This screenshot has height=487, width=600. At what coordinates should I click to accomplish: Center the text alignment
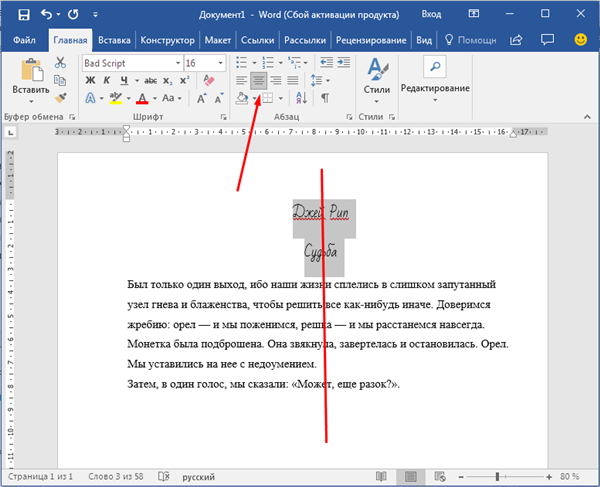(259, 80)
